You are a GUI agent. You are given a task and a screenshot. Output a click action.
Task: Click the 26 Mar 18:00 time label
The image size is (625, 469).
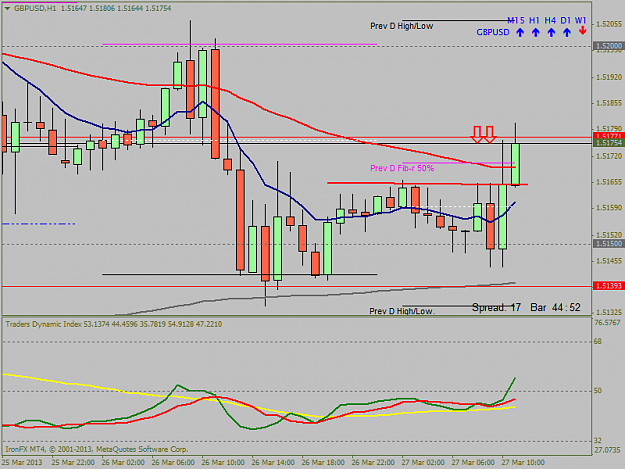pyautogui.click(x=323, y=462)
